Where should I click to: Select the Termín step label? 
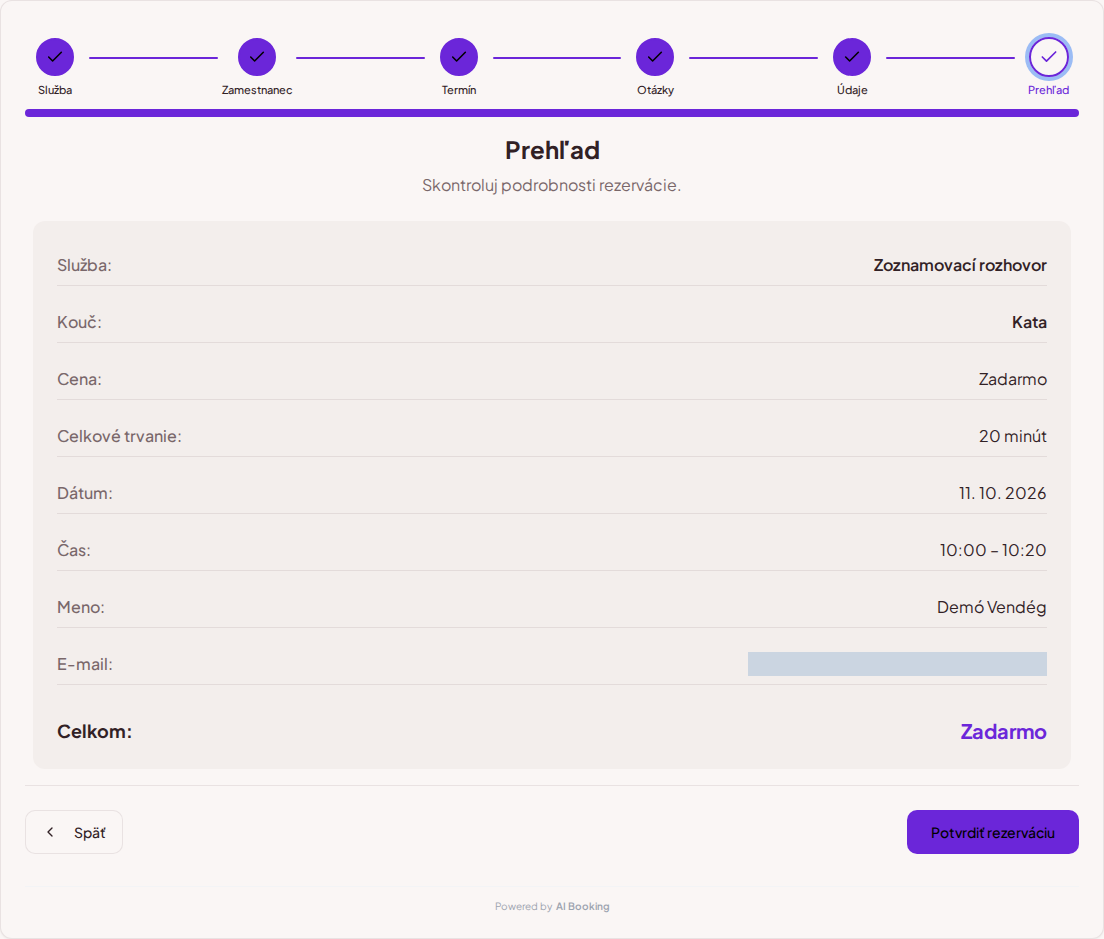click(459, 90)
